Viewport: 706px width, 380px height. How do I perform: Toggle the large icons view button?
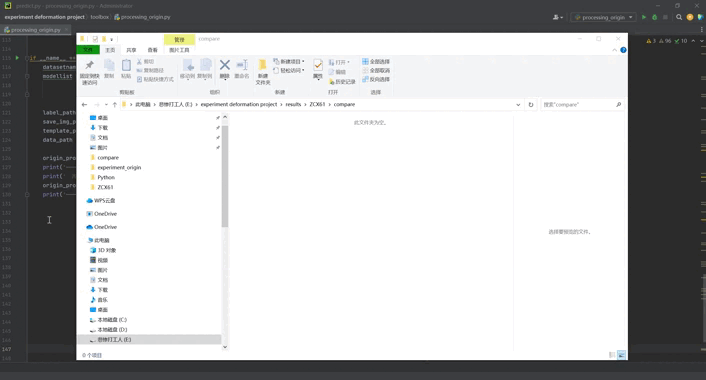pos(621,355)
